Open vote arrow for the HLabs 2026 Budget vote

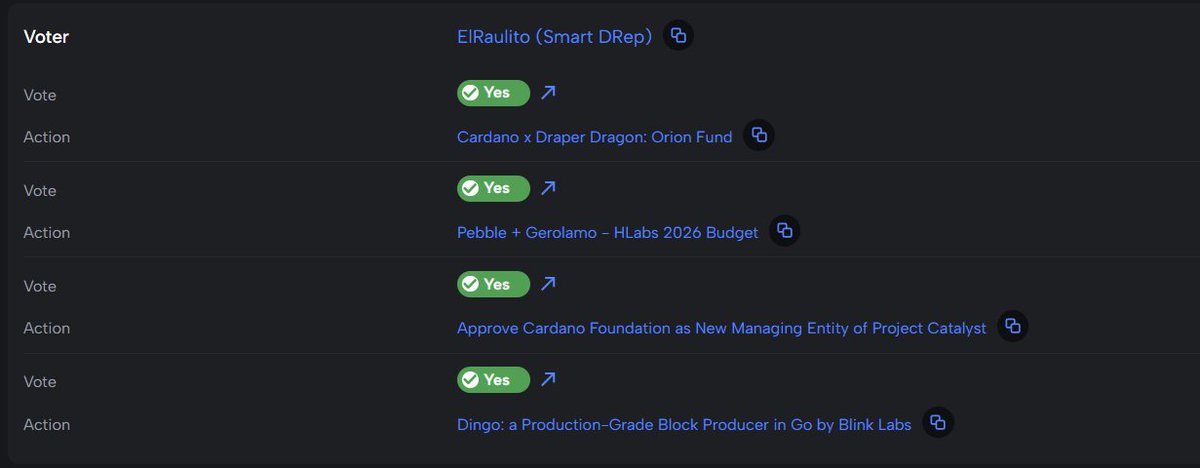click(x=548, y=188)
